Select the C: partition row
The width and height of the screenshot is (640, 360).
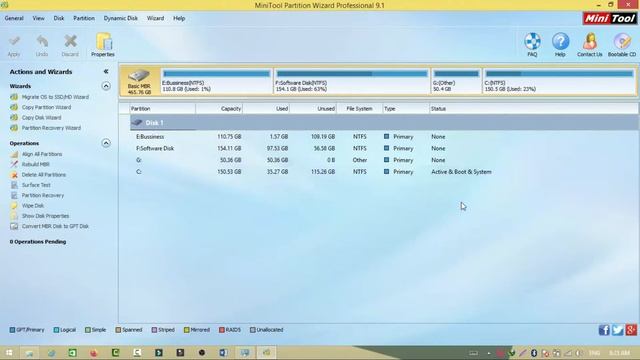pos(384,172)
